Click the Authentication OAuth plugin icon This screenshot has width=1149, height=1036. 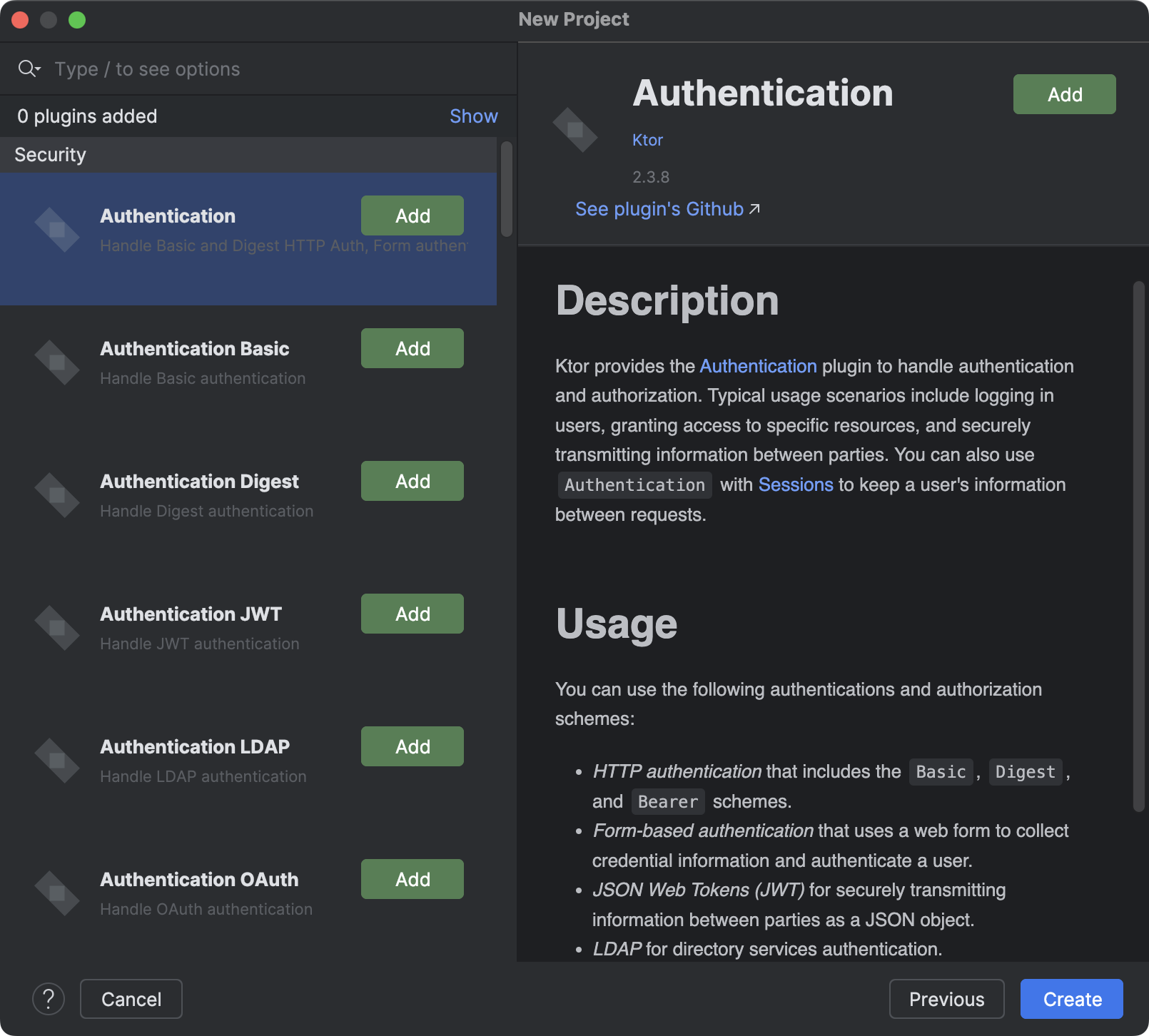pos(57,893)
